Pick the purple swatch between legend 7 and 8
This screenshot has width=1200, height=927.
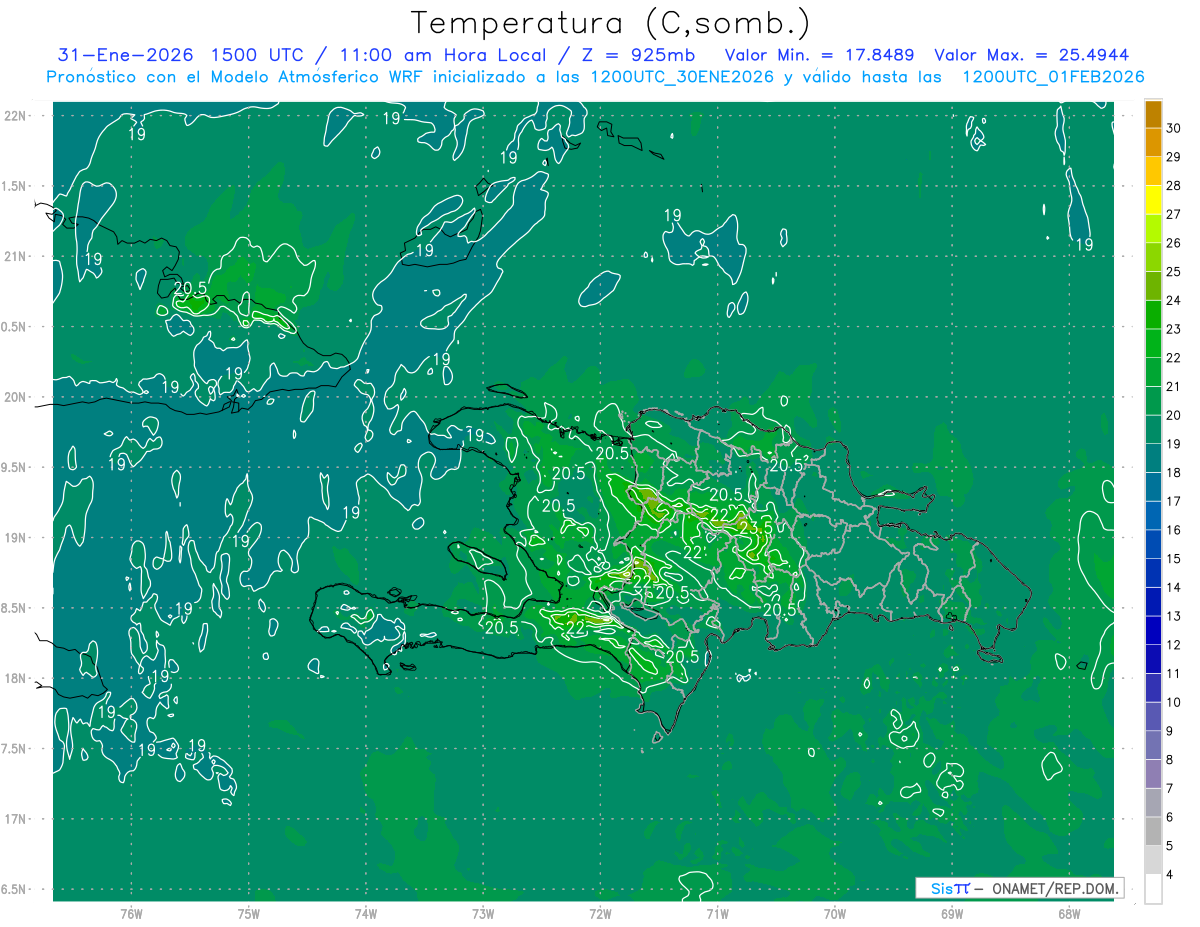[1153, 775]
